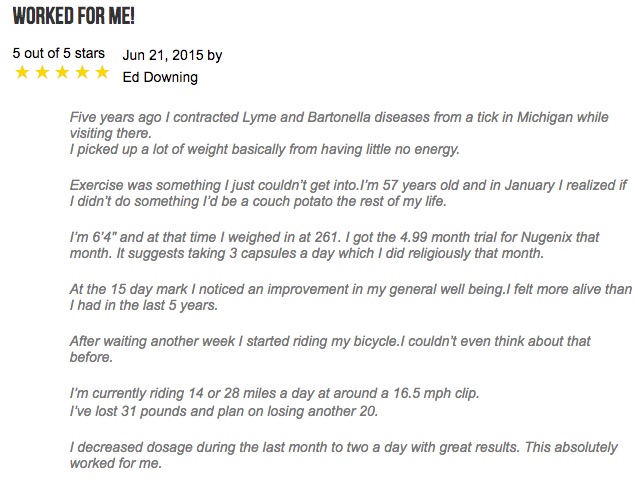Image resolution: width=638 pixels, height=482 pixels.
Task: Click the '5 out of 5 stars' text
Action: pos(59,53)
